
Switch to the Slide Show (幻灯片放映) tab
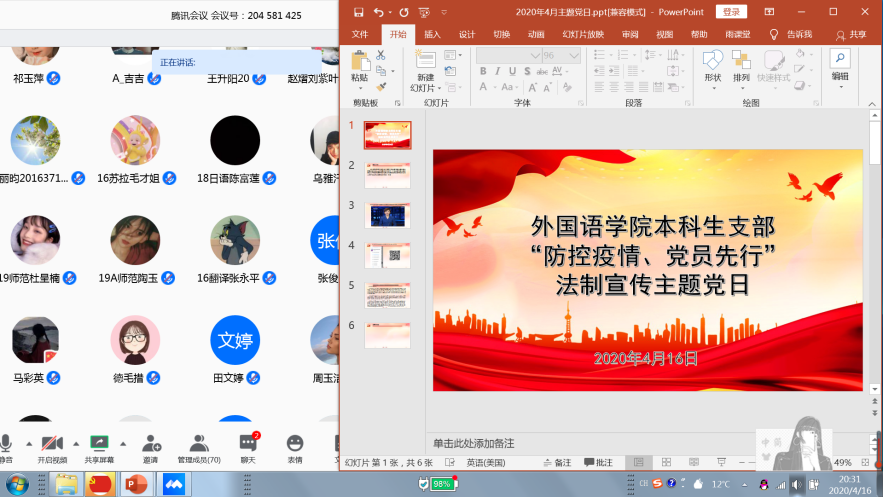(x=583, y=34)
